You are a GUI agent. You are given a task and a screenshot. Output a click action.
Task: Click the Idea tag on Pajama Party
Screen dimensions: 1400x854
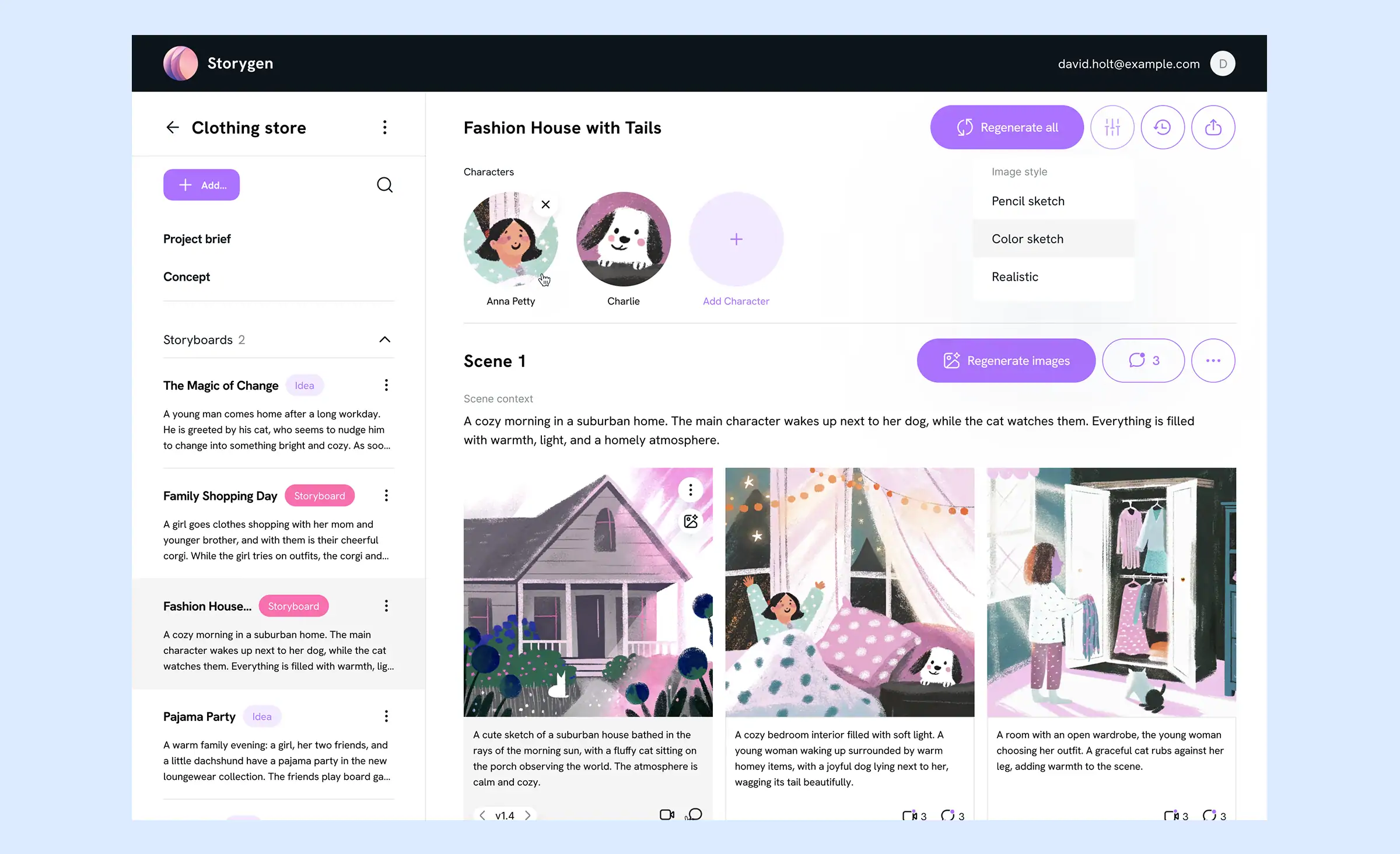click(x=262, y=716)
